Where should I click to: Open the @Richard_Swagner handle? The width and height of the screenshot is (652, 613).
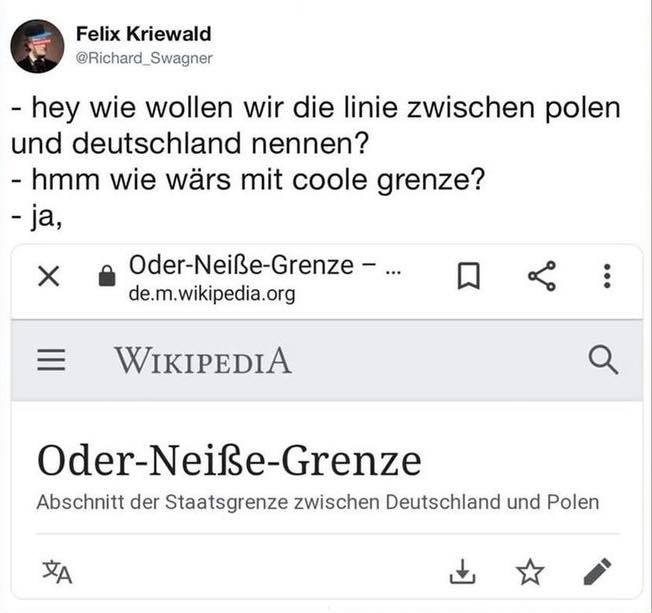[144, 58]
